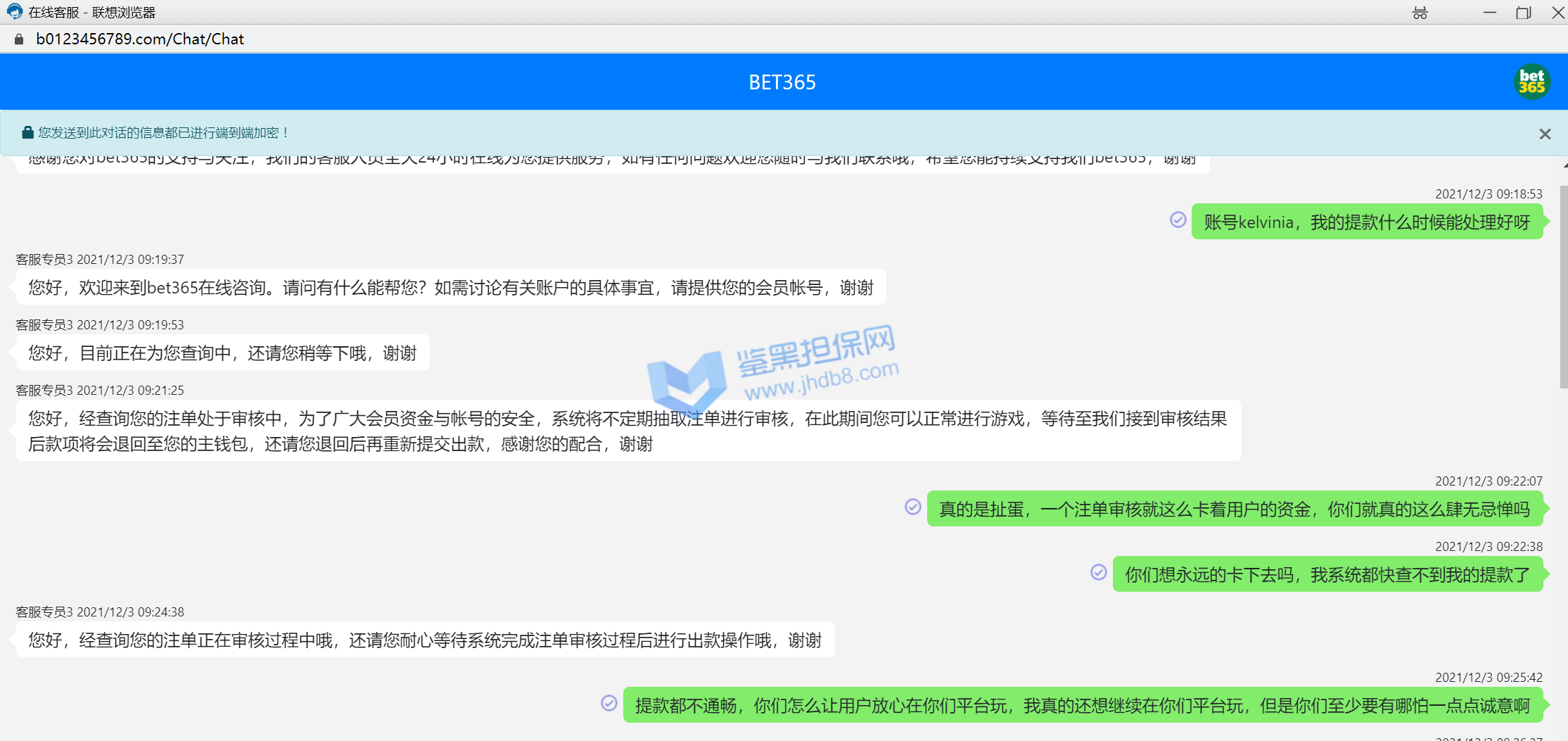Screen dimensions: 1568x741
Task: Click the read checkmark beside kelvinia message
Action: click(1178, 220)
